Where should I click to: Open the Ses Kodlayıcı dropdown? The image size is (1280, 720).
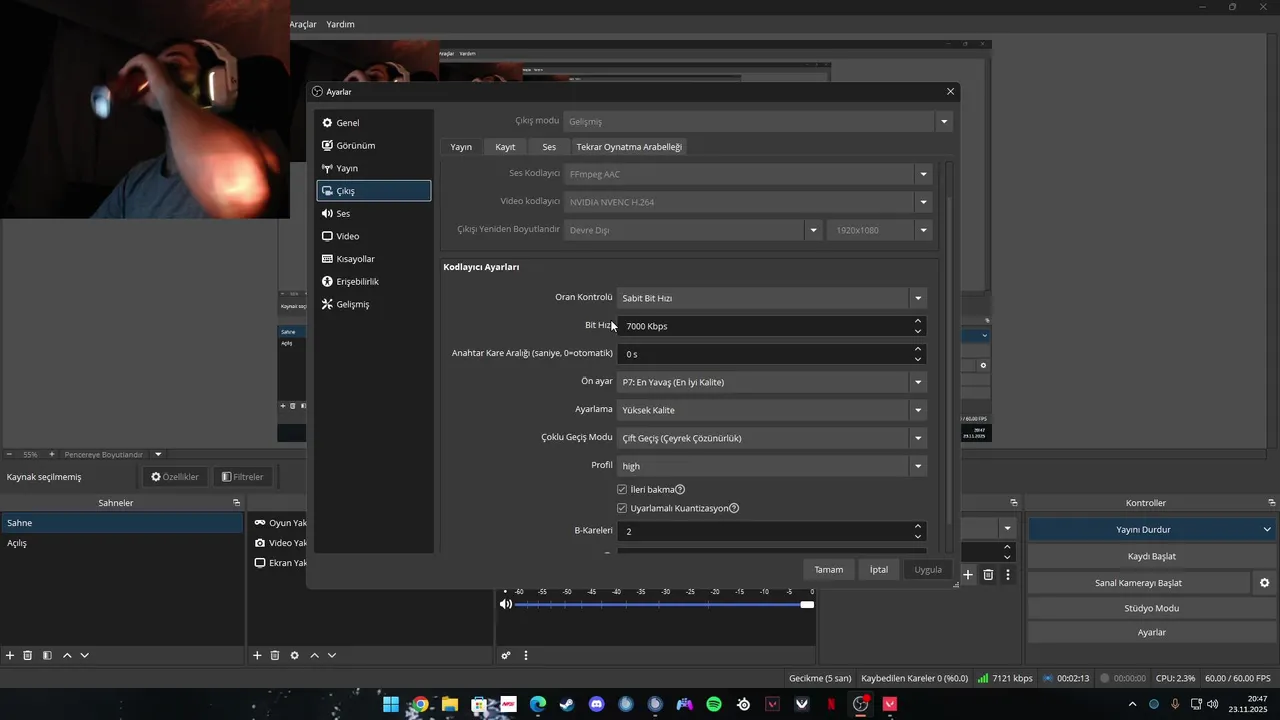[x=923, y=174]
